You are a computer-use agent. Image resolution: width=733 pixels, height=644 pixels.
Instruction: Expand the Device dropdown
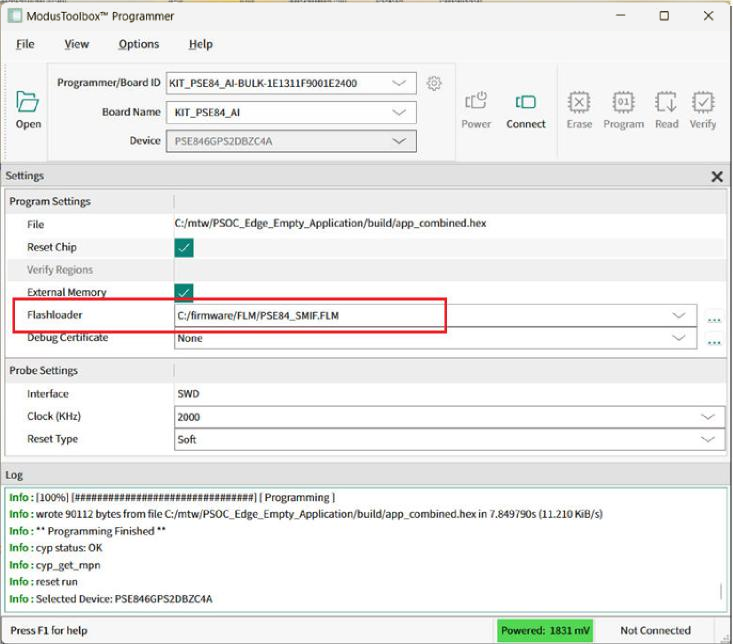[x=399, y=141]
